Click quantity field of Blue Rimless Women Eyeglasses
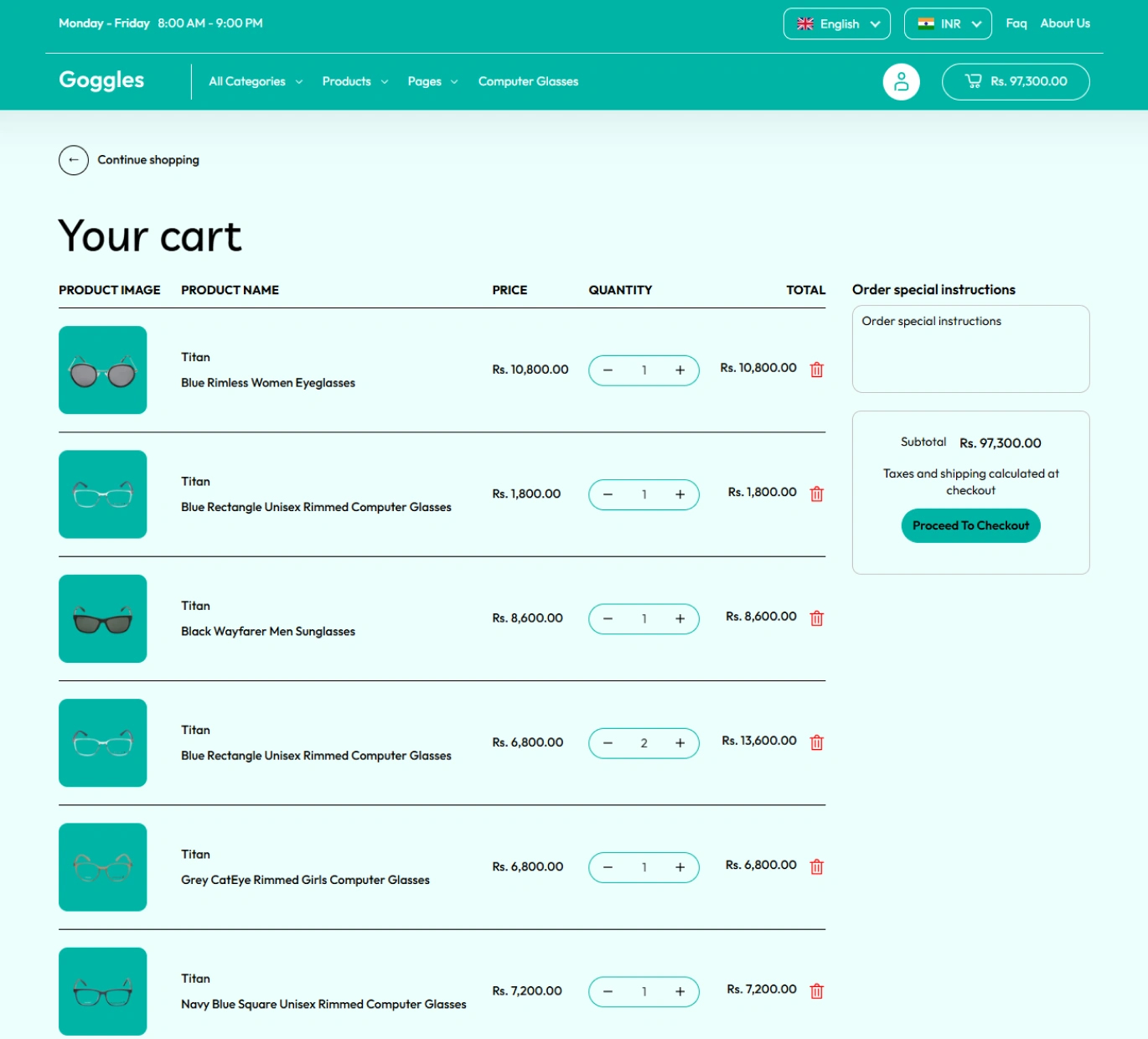Image resolution: width=1148 pixels, height=1039 pixels. pyautogui.click(x=644, y=370)
